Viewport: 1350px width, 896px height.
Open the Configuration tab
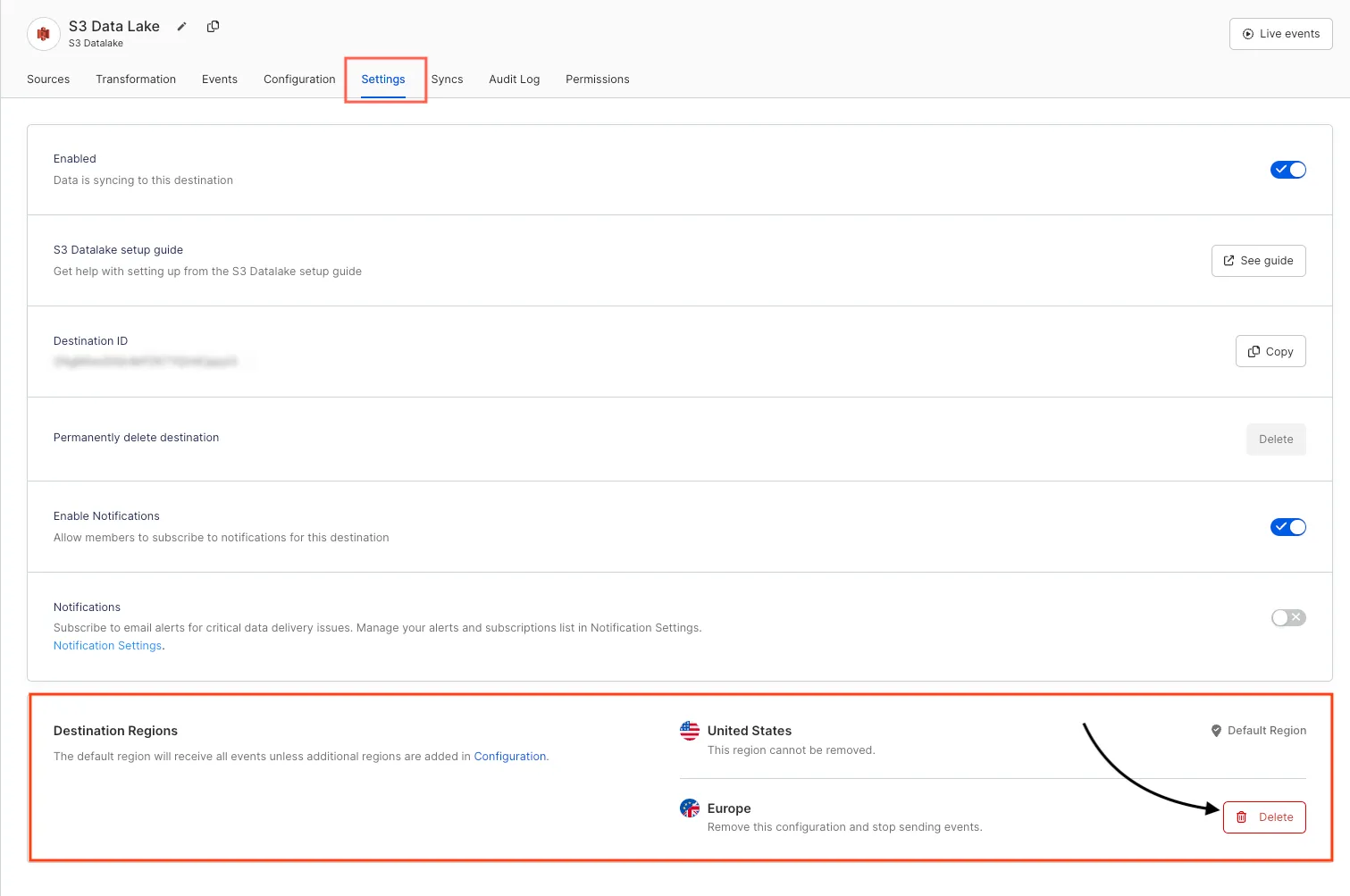299,80
